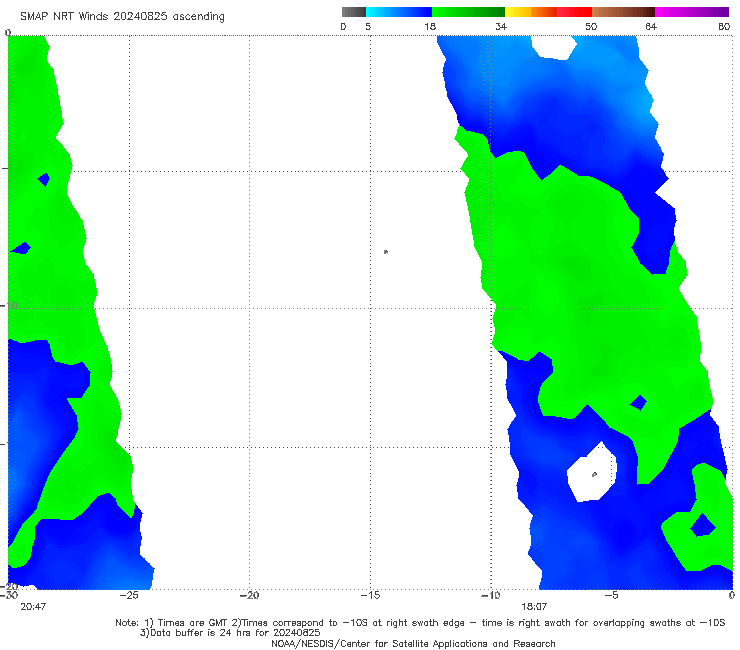Click the yellow-orange segment of the color bar
The width and height of the screenshot is (740, 650).
[531, 12]
